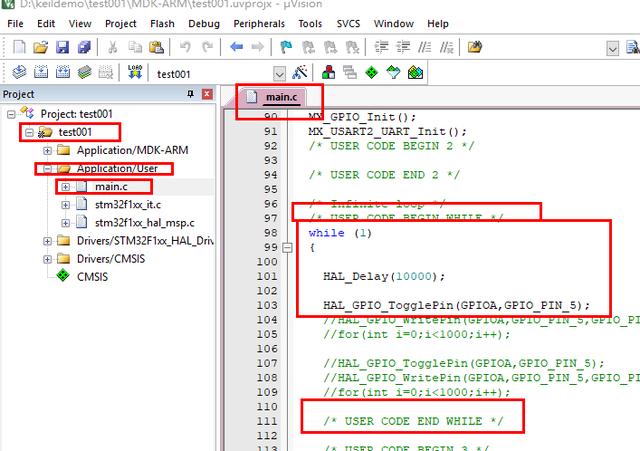Click the Save All icon

[84, 47]
